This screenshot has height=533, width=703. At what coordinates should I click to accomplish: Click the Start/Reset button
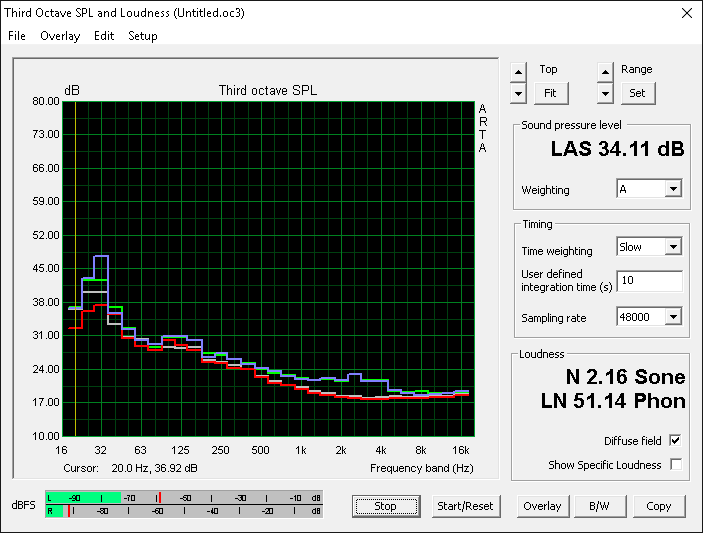point(465,506)
